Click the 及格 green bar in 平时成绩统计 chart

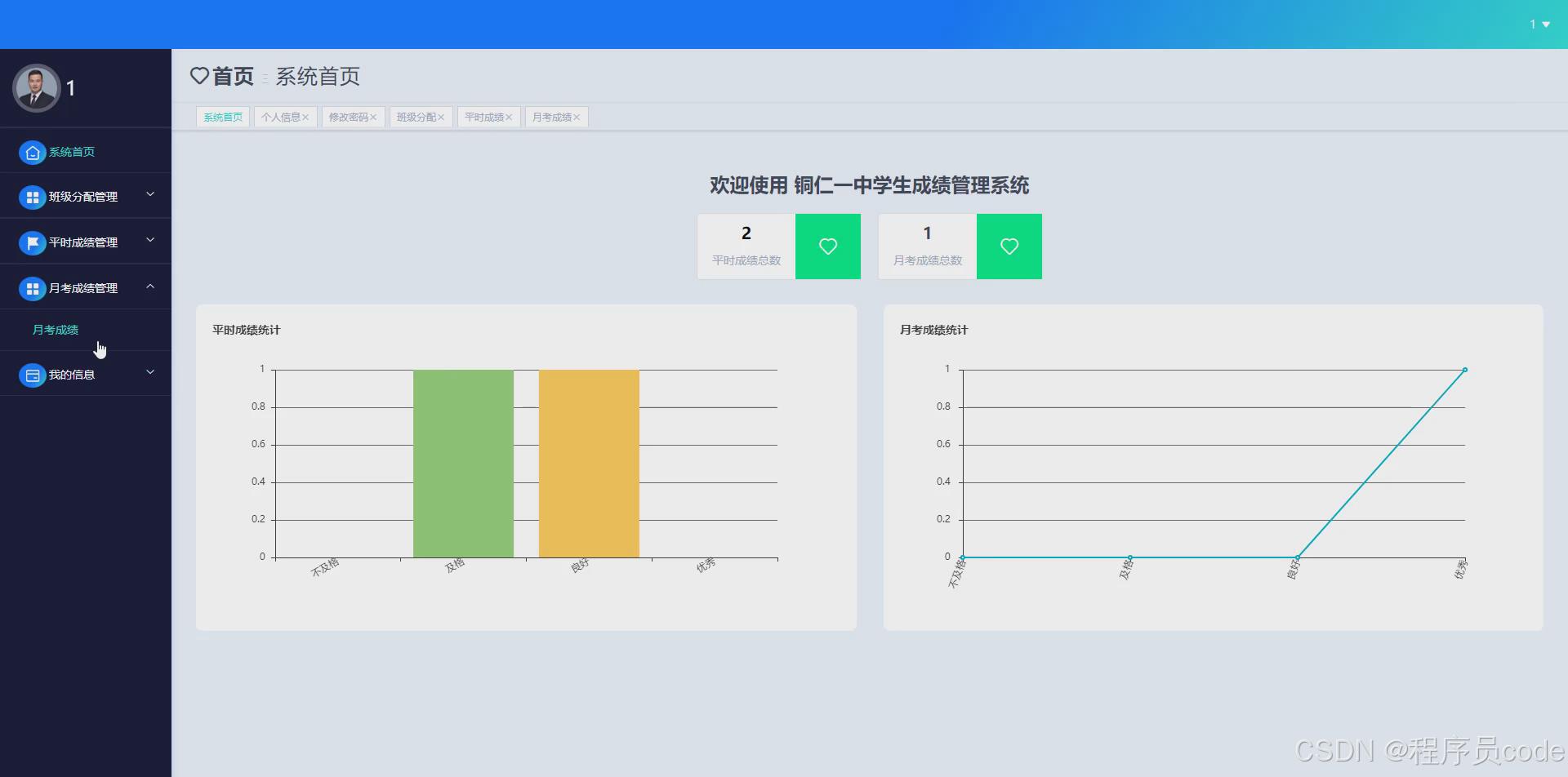[x=462, y=461]
